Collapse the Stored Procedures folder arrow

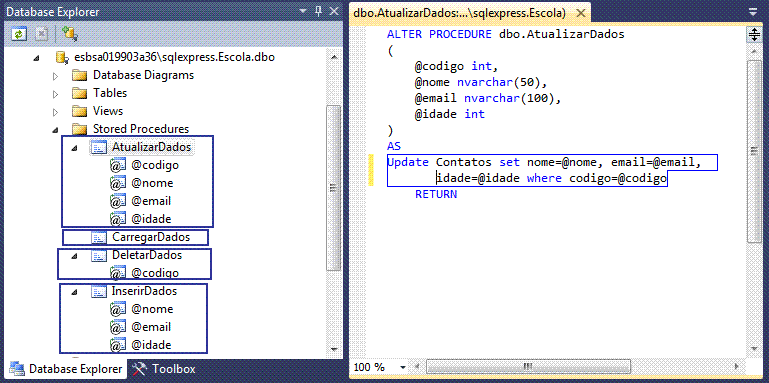point(55,130)
